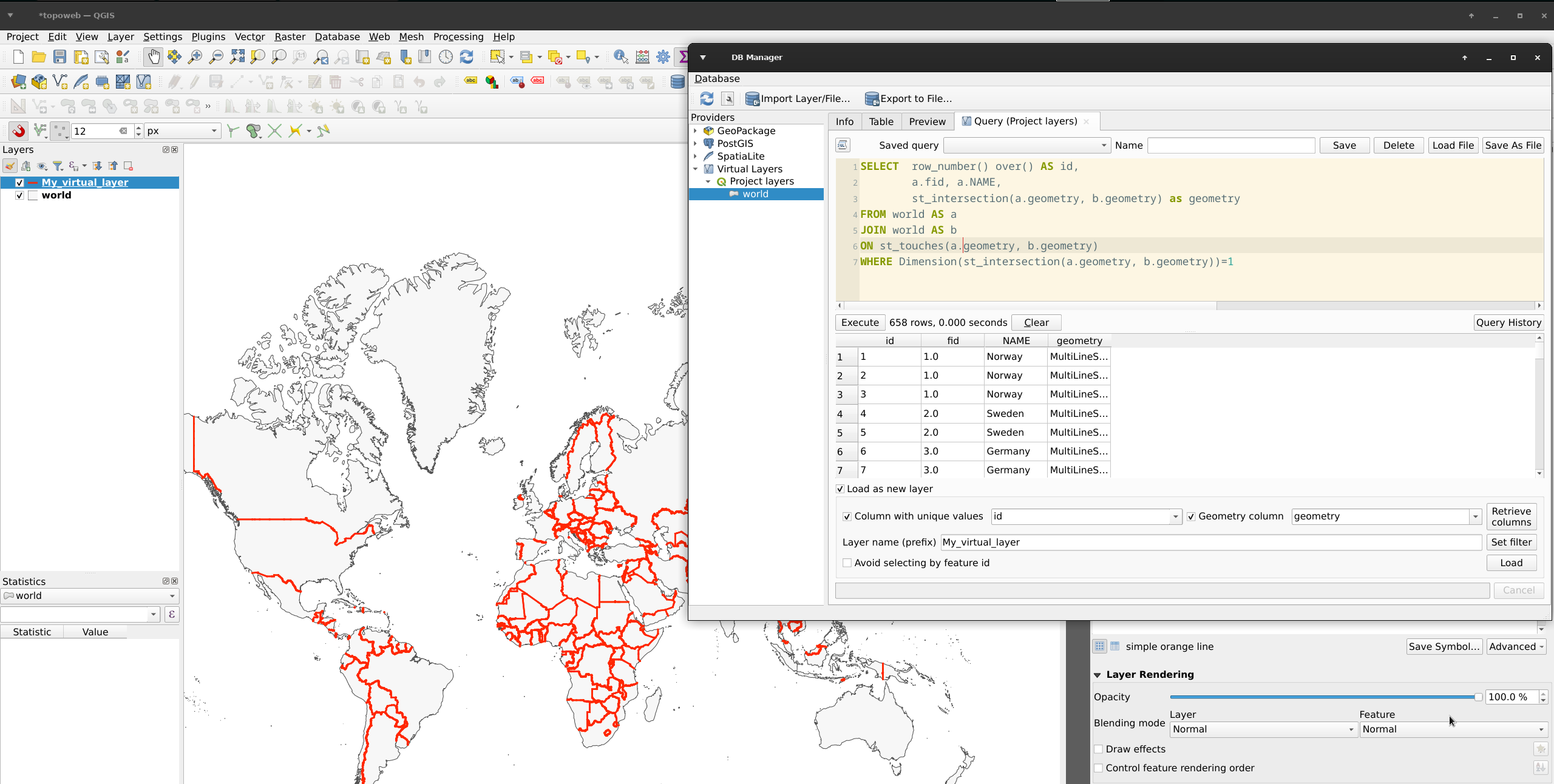Click the Create view icon beside Saved query
The width and height of the screenshot is (1554, 784).
[843, 145]
